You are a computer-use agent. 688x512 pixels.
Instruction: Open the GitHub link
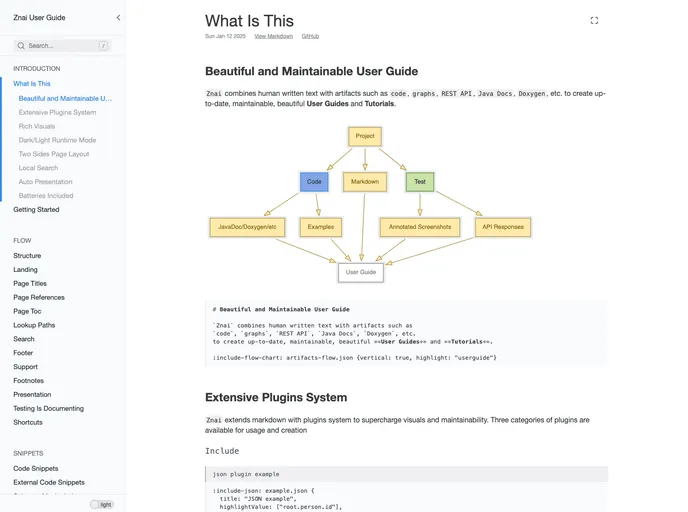310,36
